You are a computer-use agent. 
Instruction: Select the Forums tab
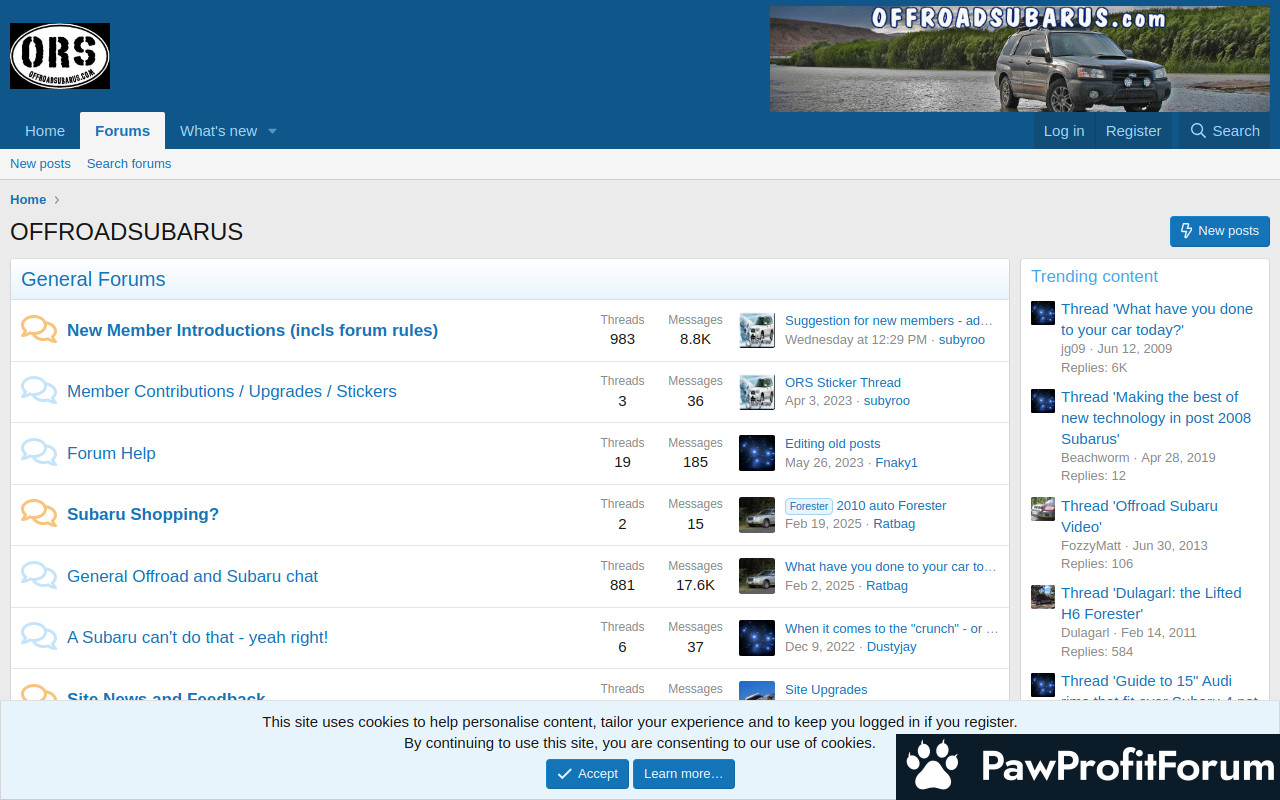[122, 131]
